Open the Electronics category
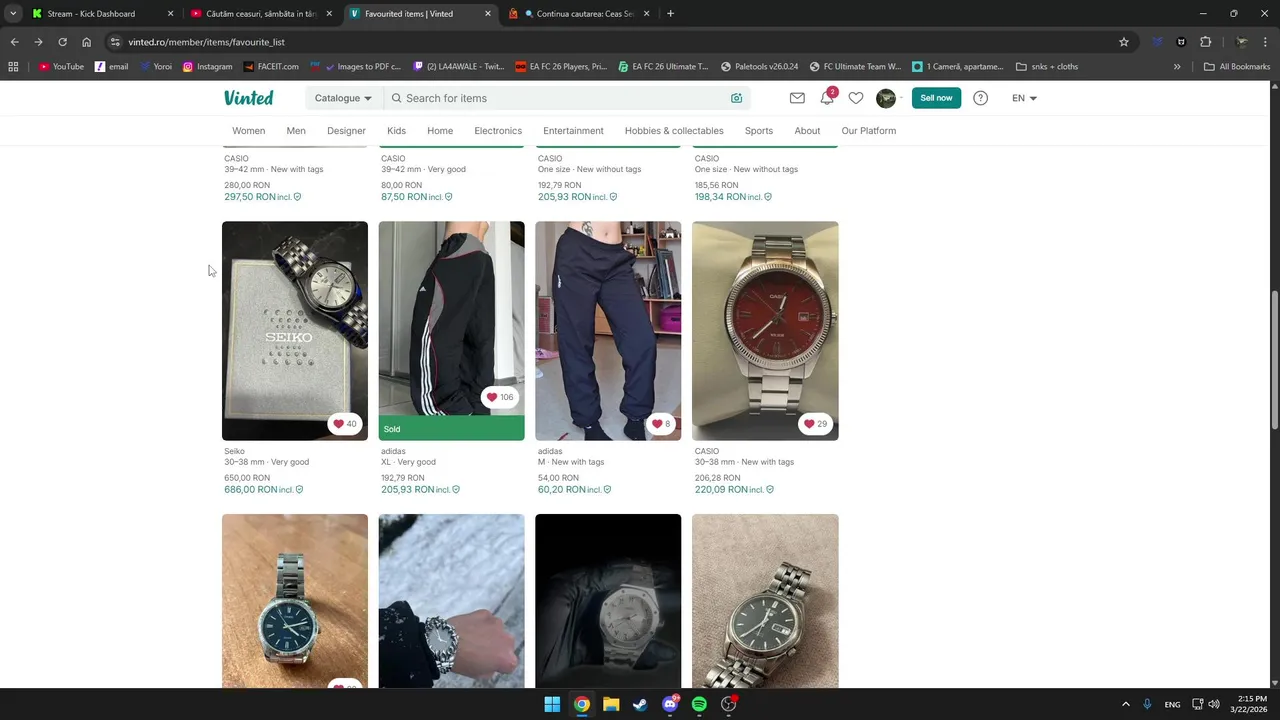This screenshot has width=1280, height=720. pos(498,131)
